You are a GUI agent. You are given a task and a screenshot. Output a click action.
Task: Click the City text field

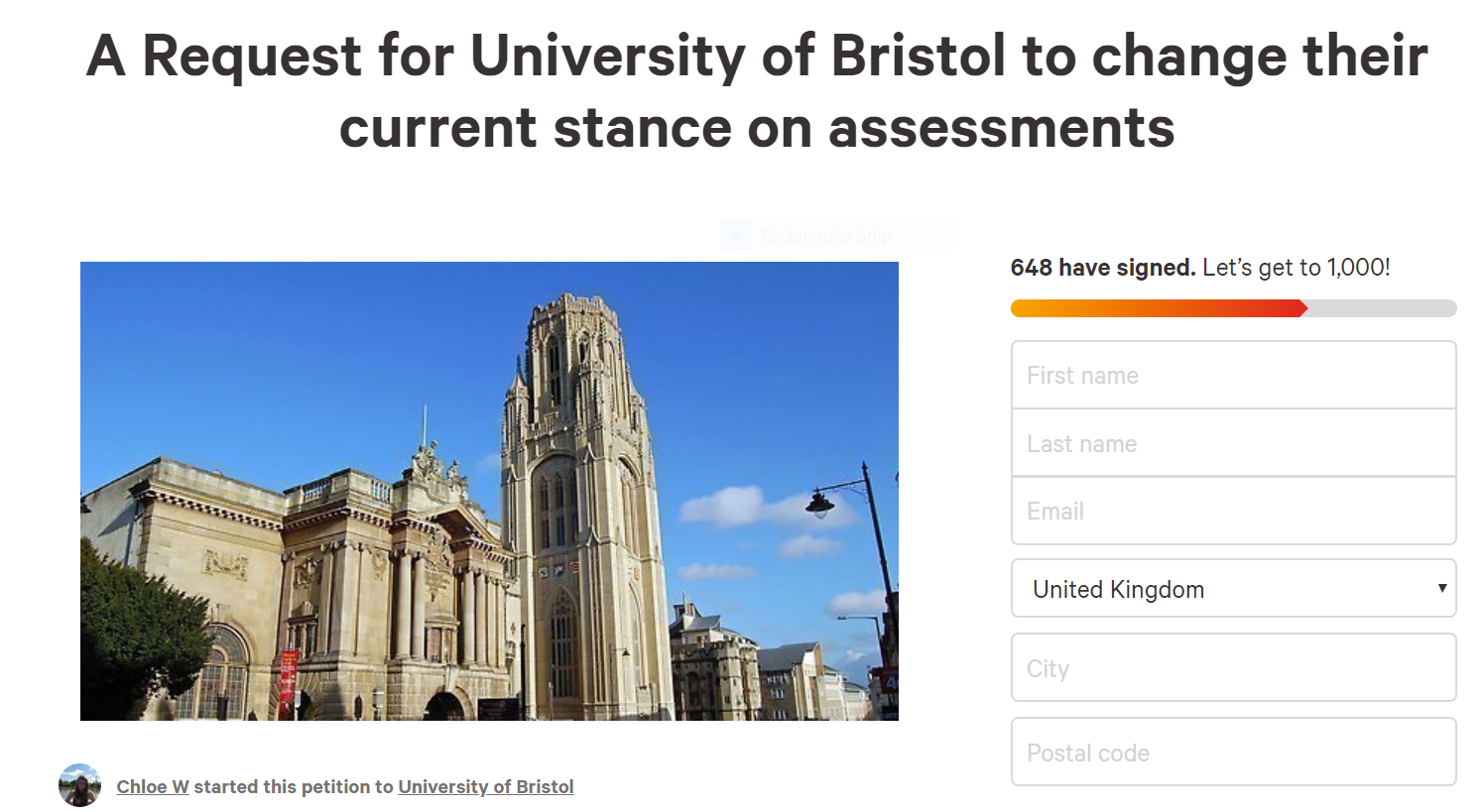click(x=1233, y=668)
